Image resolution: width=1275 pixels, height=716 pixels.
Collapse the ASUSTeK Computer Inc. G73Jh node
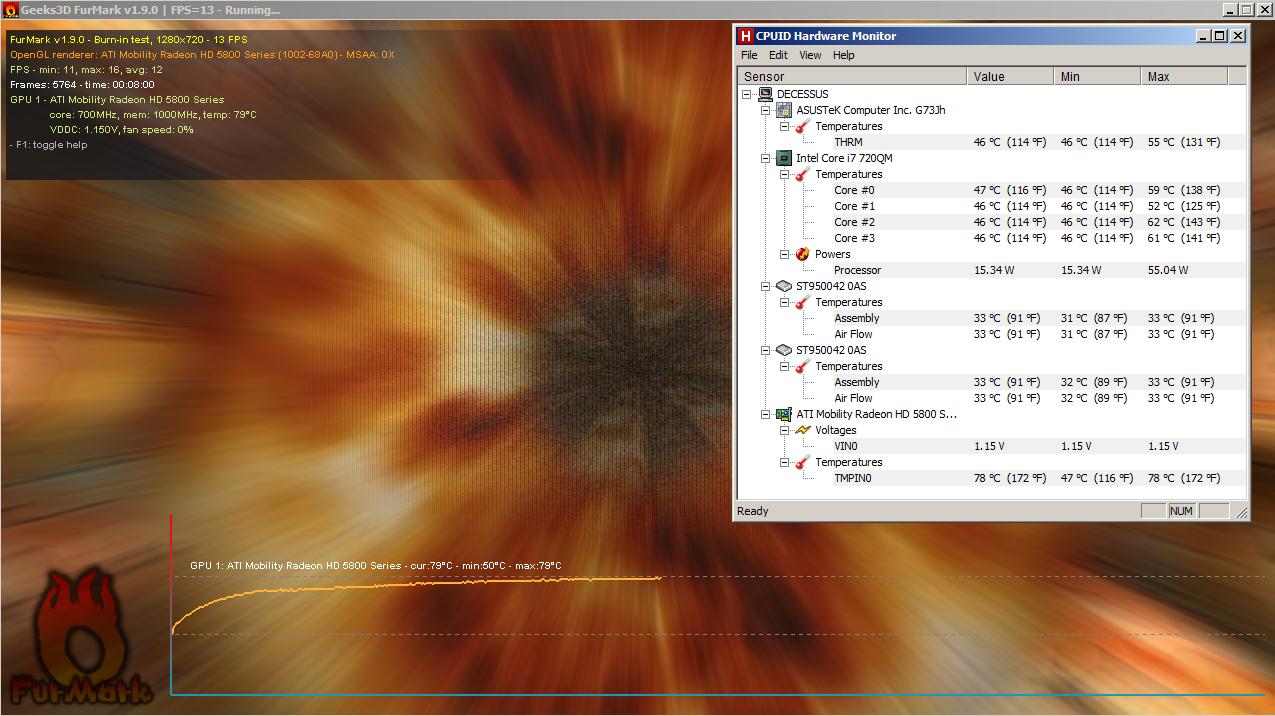[x=766, y=110]
